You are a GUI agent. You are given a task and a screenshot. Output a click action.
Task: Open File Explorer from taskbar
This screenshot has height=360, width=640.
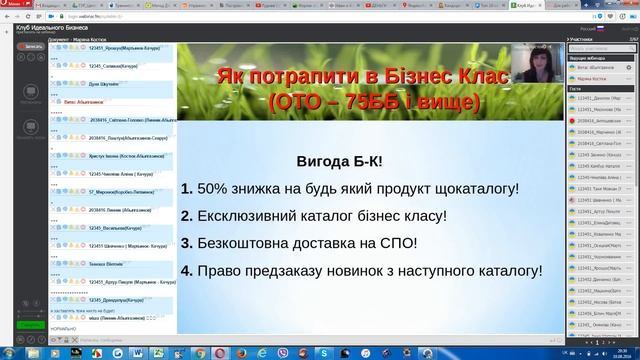[x=33, y=353]
